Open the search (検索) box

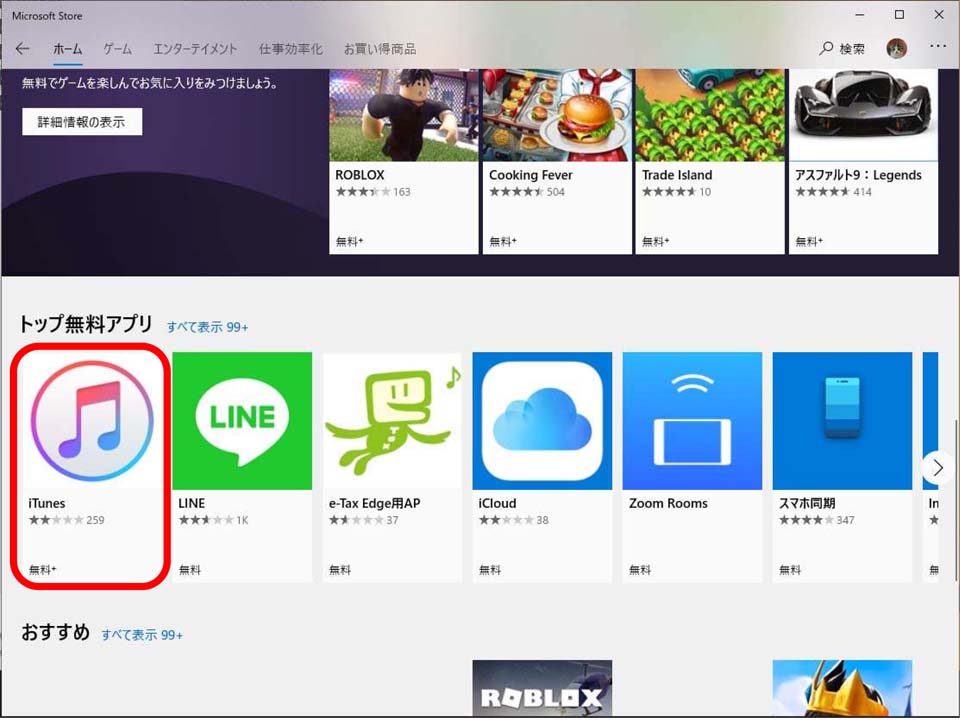[x=842, y=49]
